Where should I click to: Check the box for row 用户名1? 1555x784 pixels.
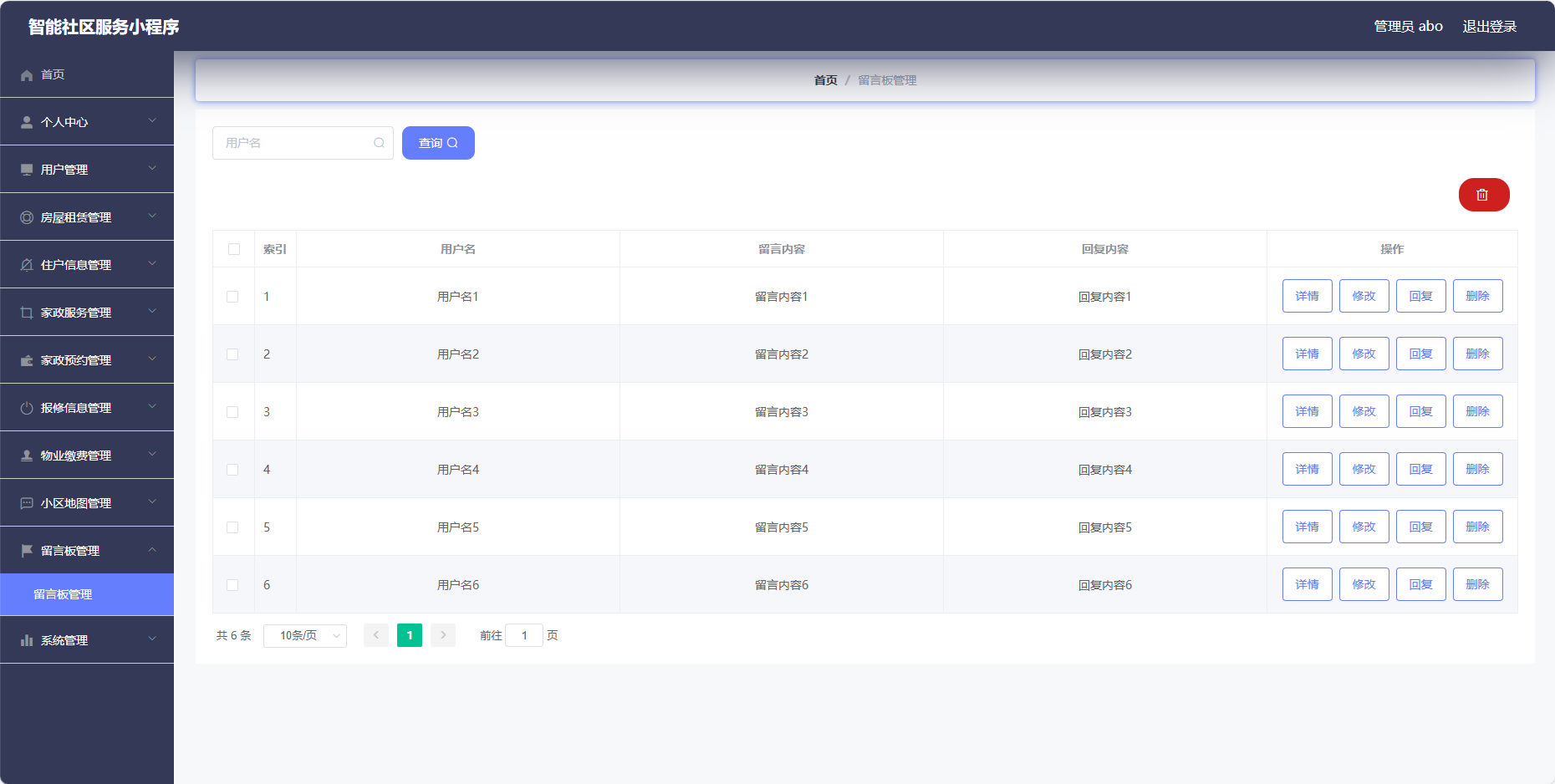coord(232,297)
